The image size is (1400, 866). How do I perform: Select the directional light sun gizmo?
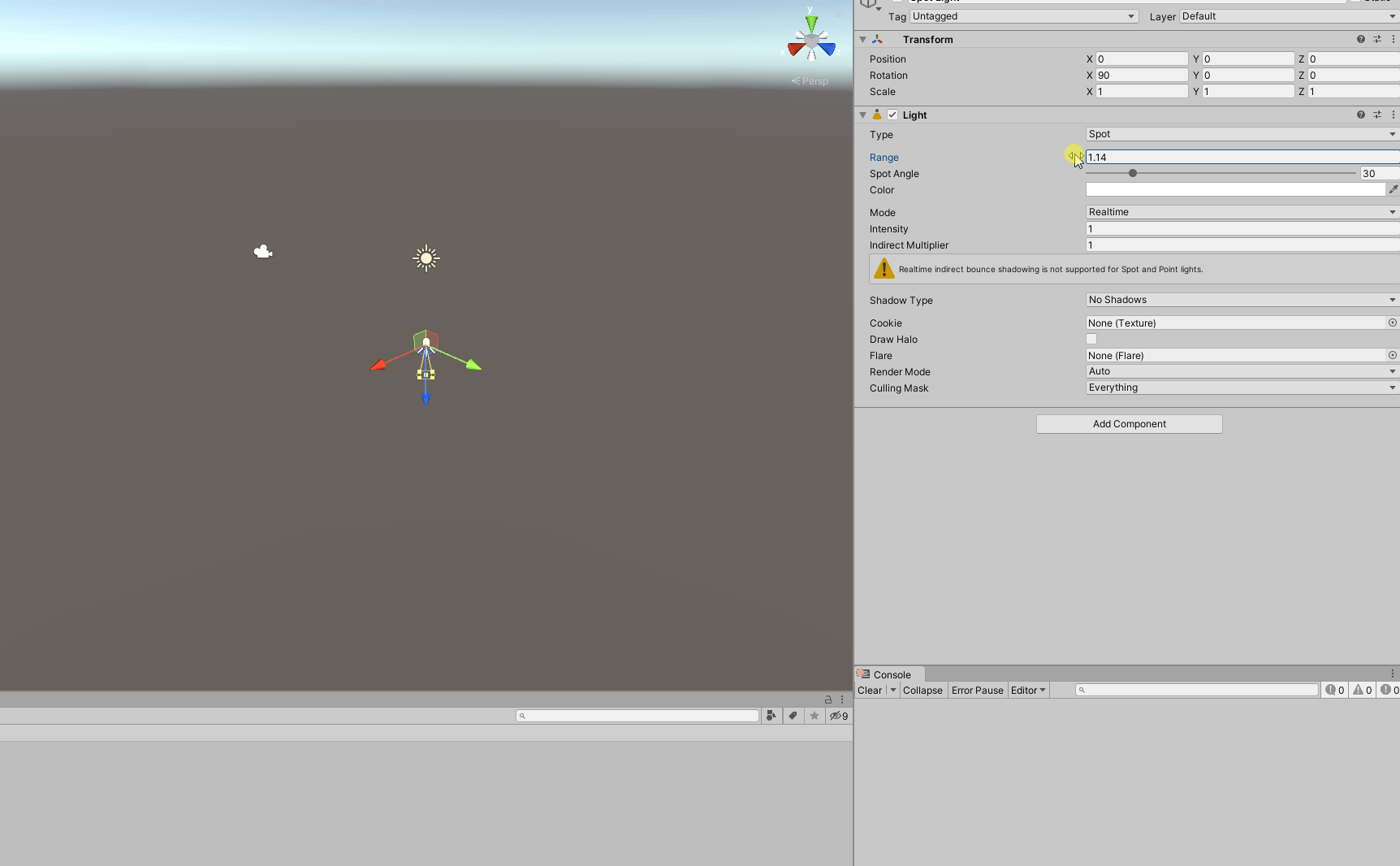point(426,258)
